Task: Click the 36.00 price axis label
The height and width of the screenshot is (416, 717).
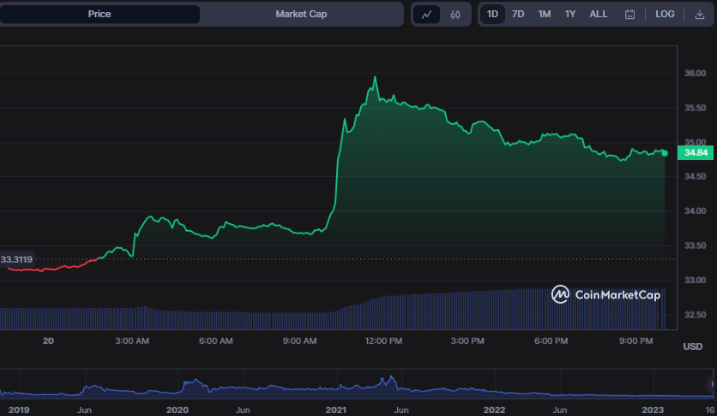Action: pos(695,73)
